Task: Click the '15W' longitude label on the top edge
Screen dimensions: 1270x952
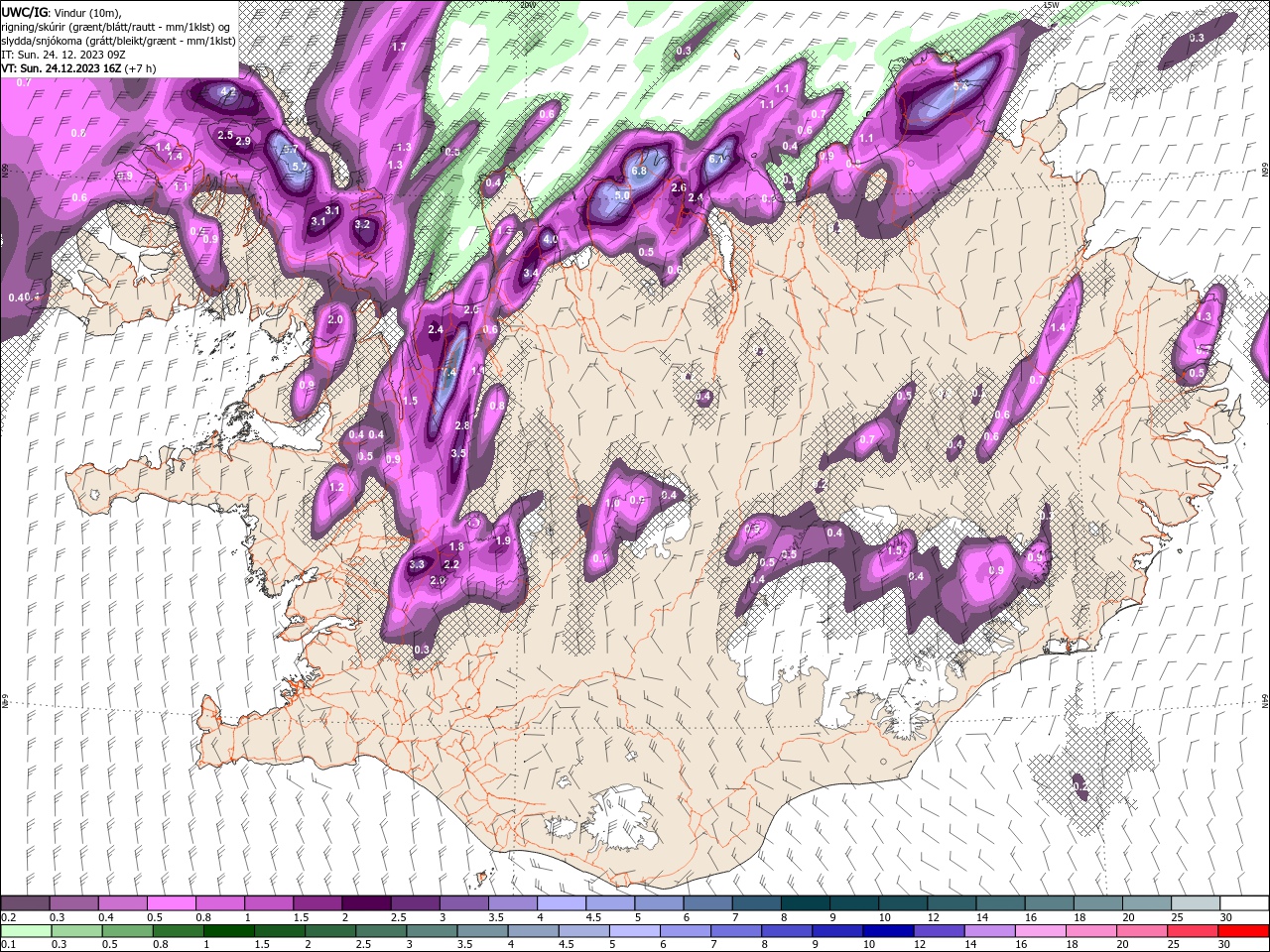Action: [1051, 5]
